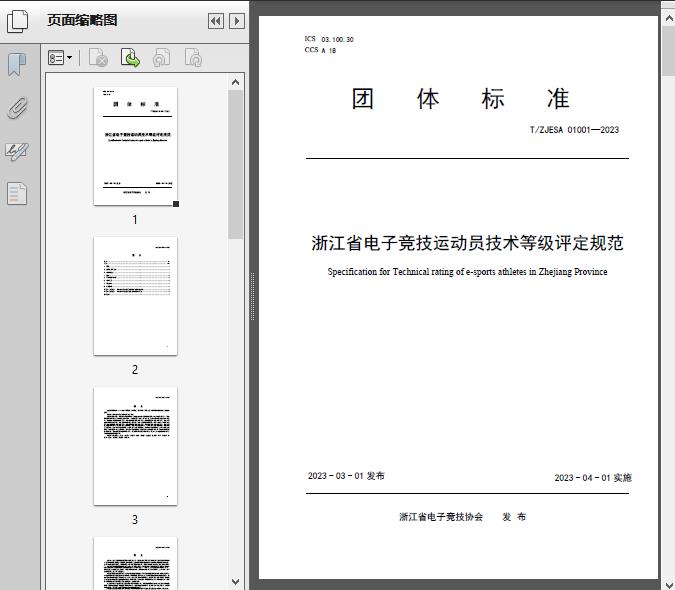Click the panel splitter grip handle
Image resolution: width=675 pixels, height=590 pixels.
coord(253,297)
